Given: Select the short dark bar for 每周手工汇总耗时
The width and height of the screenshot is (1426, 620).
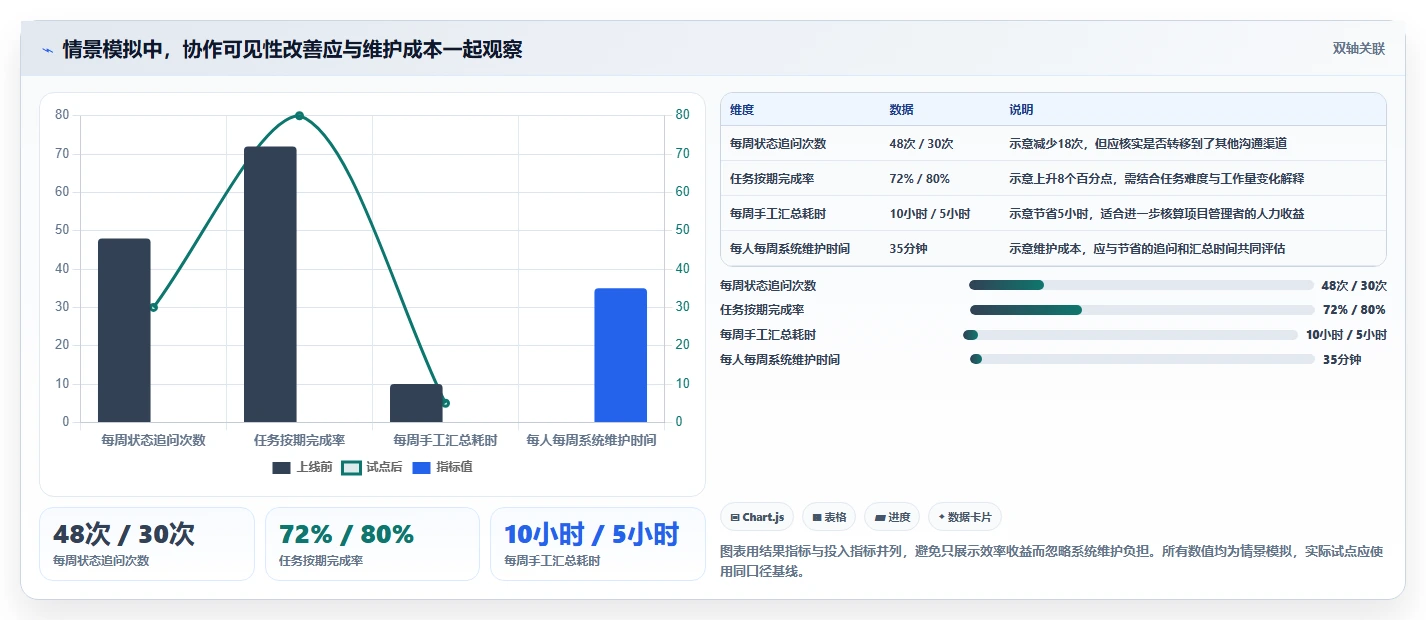Looking at the screenshot, I should click(416, 403).
